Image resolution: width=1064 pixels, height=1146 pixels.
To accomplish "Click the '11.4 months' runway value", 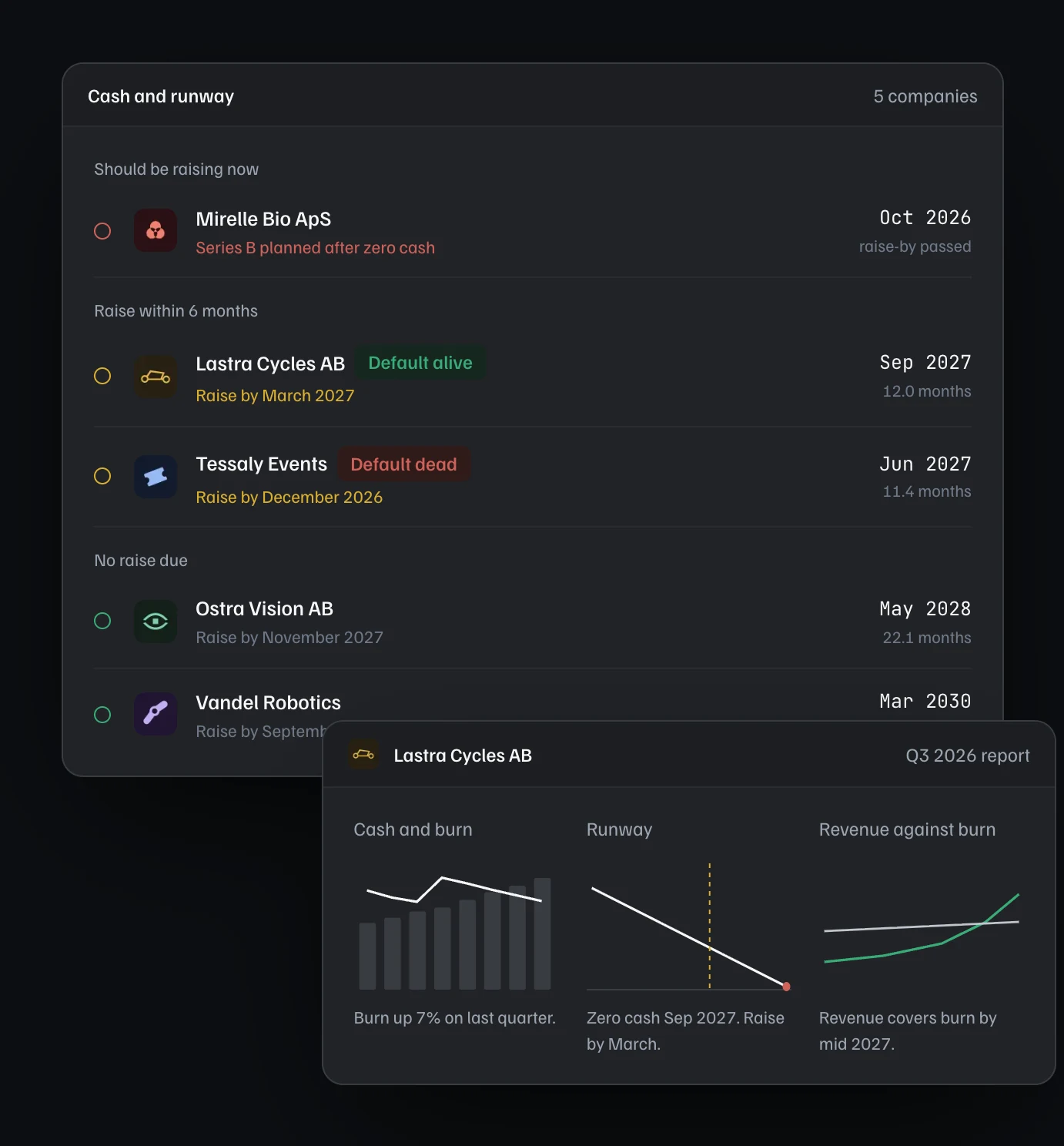I will [x=927, y=491].
